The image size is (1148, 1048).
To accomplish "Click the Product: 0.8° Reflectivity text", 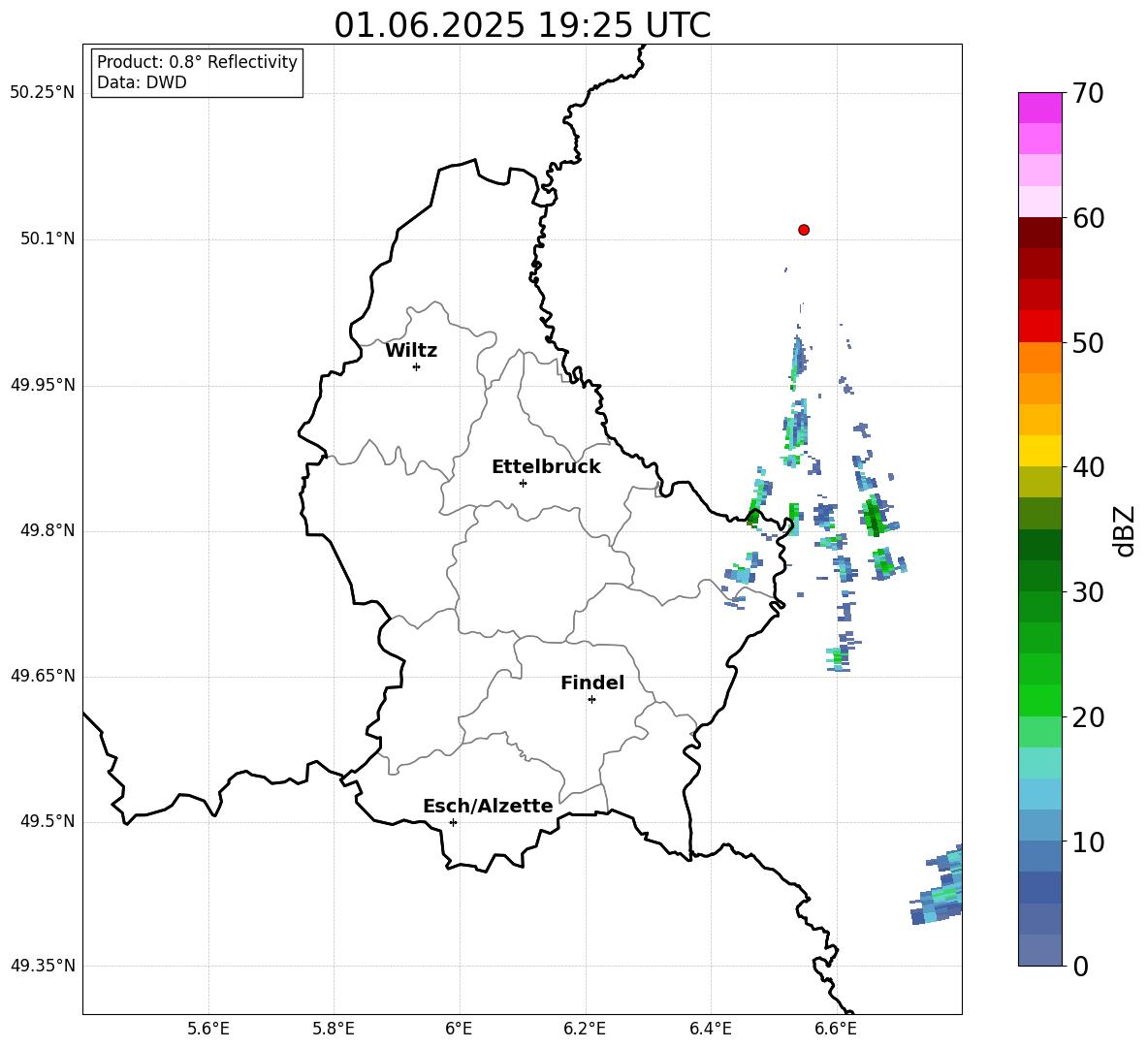I will click(x=197, y=62).
